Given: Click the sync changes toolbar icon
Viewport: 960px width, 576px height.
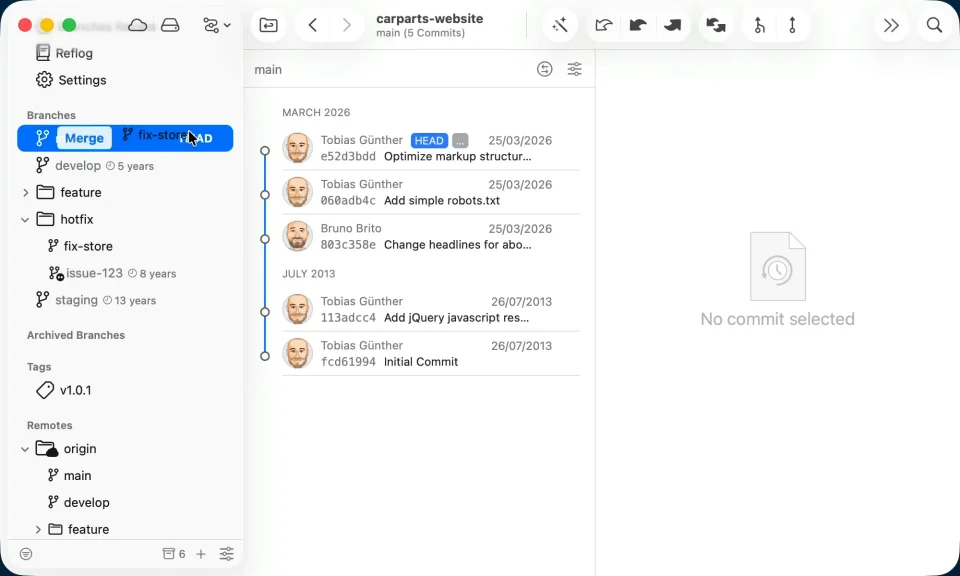Looking at the screenshot, I should click(716, 25).
